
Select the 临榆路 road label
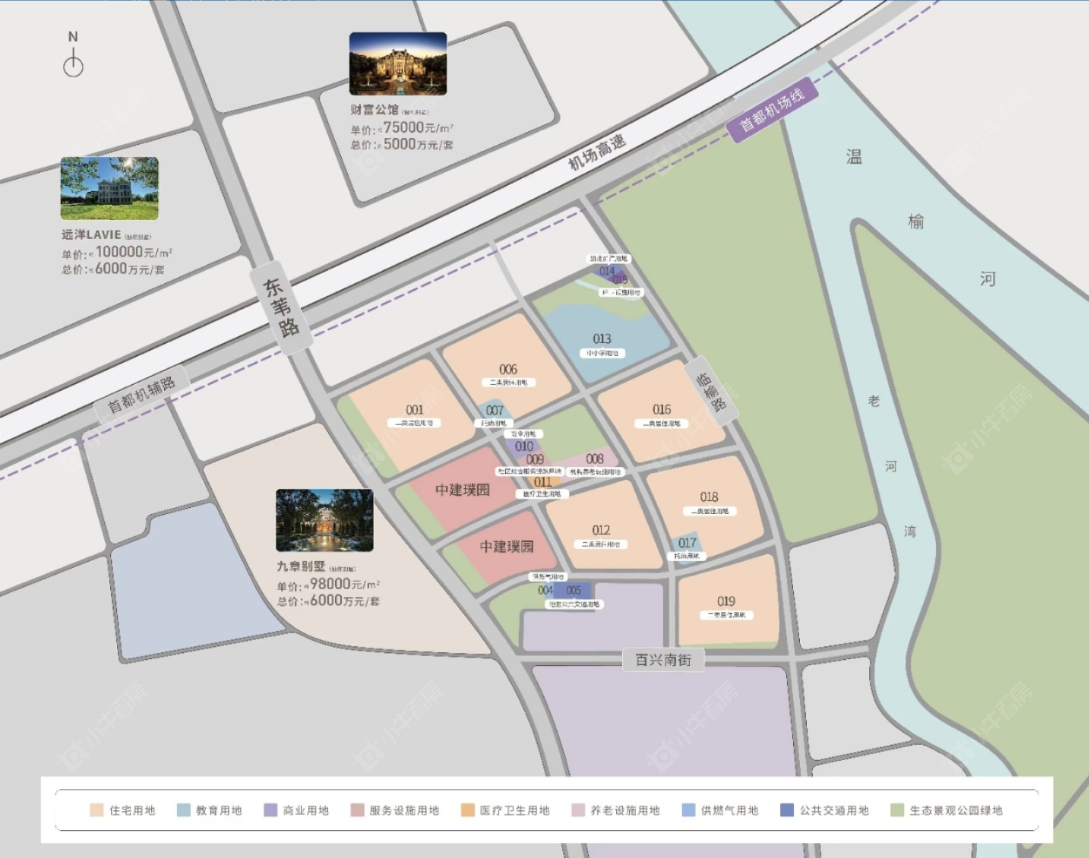click(x=711, y=391)
